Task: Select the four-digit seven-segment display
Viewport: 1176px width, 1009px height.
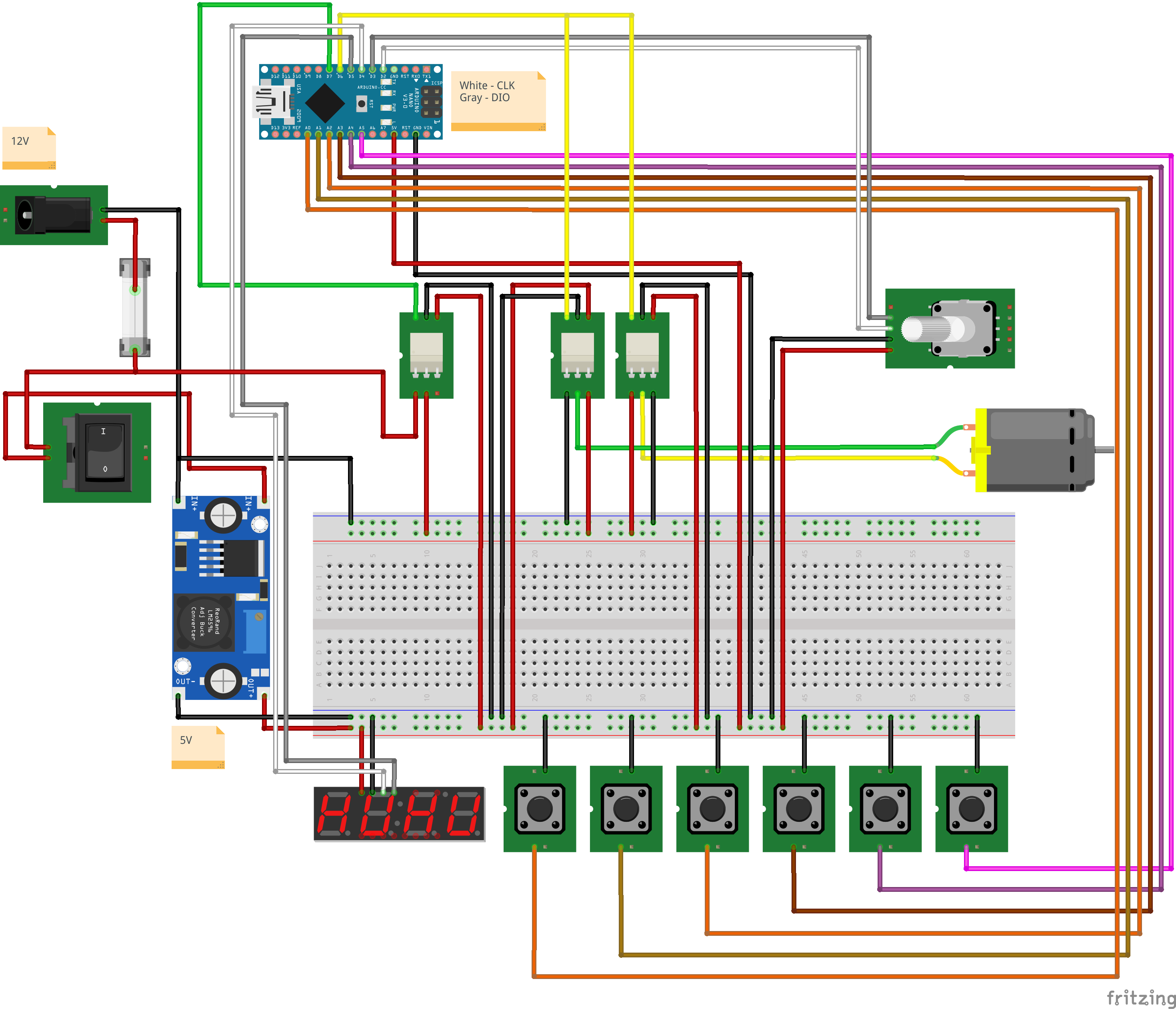Action: (400, 814)
